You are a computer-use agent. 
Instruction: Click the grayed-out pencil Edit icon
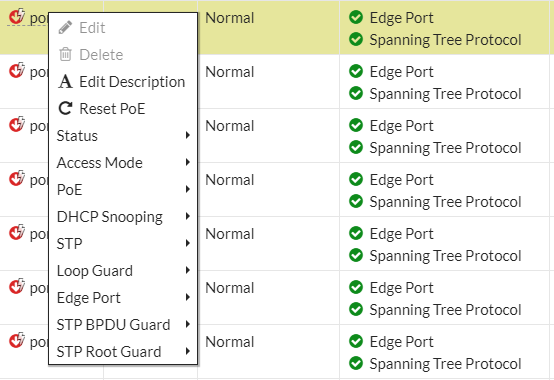coord(65,28)
